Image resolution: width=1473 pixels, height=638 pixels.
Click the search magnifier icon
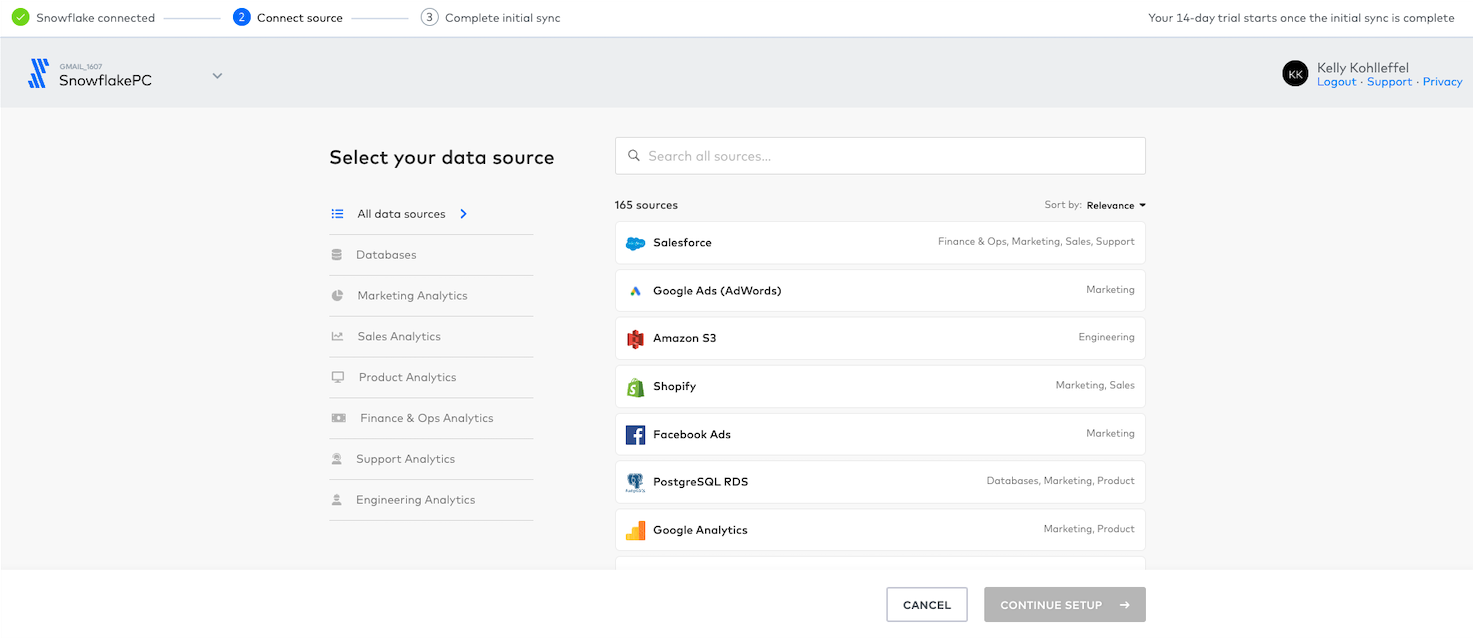point(634,156)
